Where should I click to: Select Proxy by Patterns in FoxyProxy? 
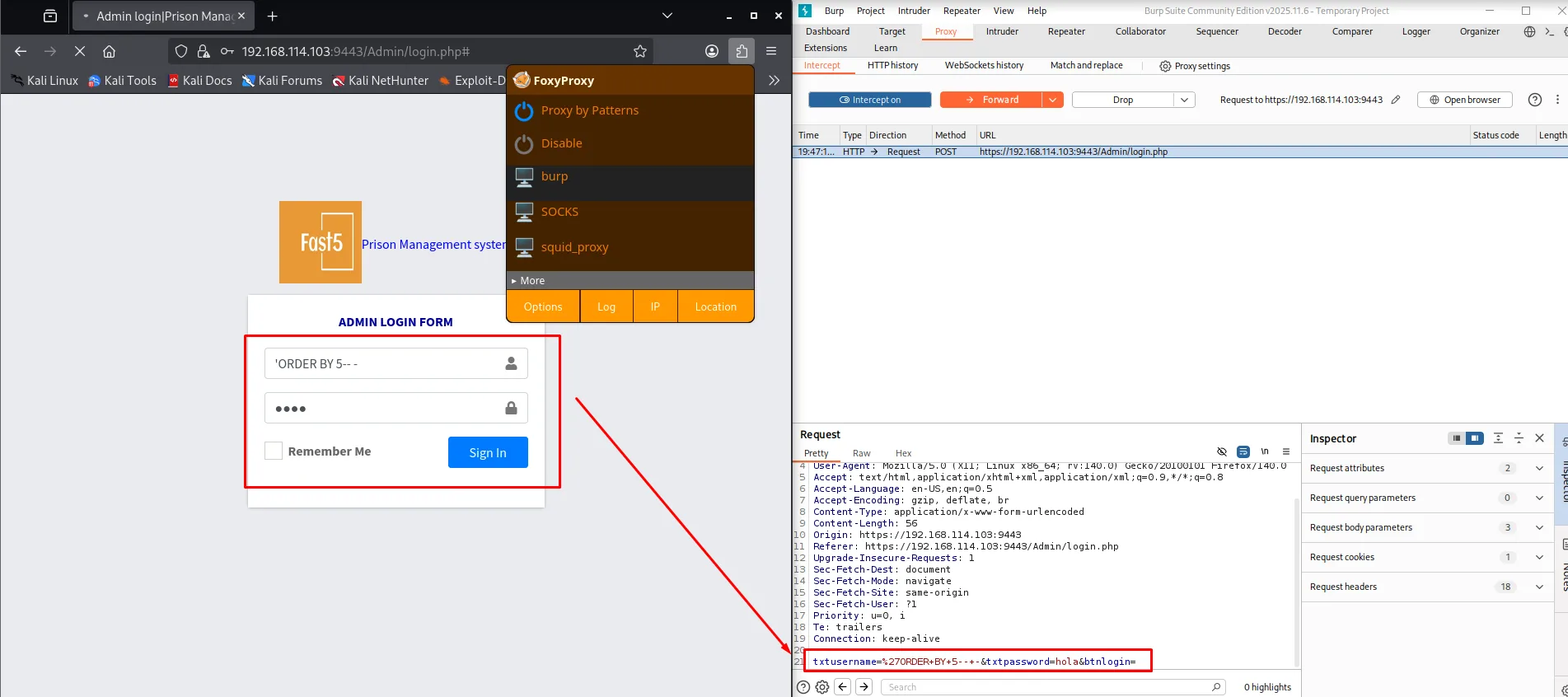click(x=630, y=110)
